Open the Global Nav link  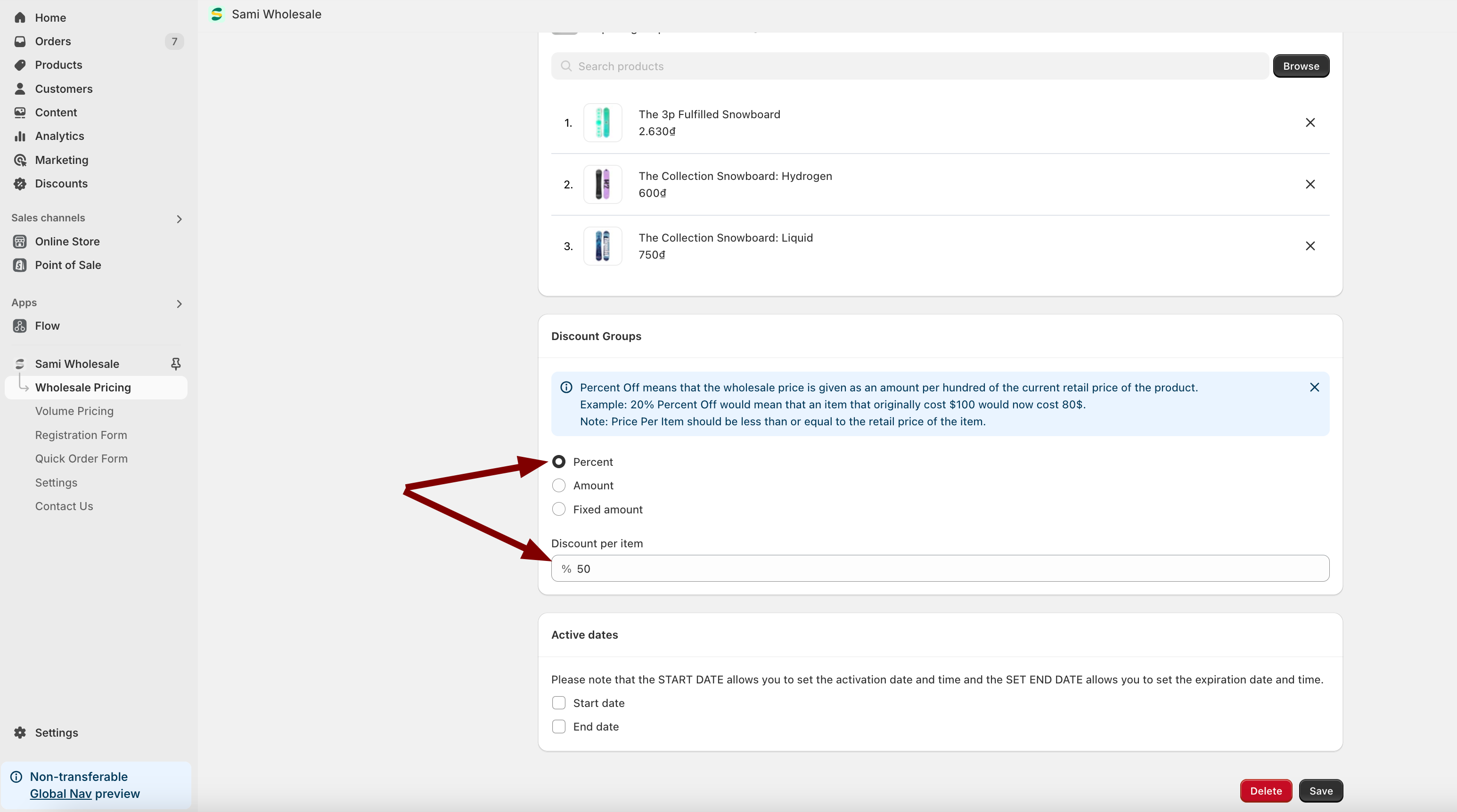click(x=60, y=794)
